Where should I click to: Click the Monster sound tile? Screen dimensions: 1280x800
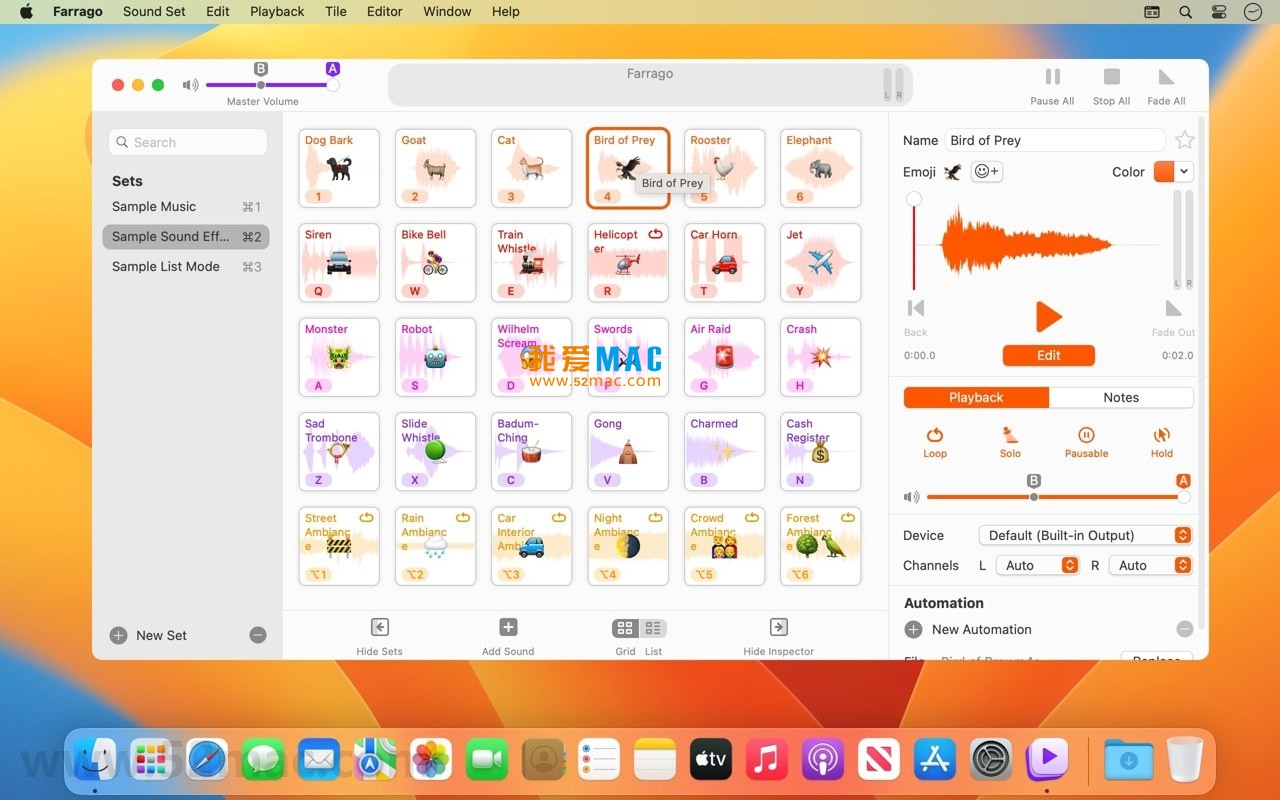pos(339,357)
